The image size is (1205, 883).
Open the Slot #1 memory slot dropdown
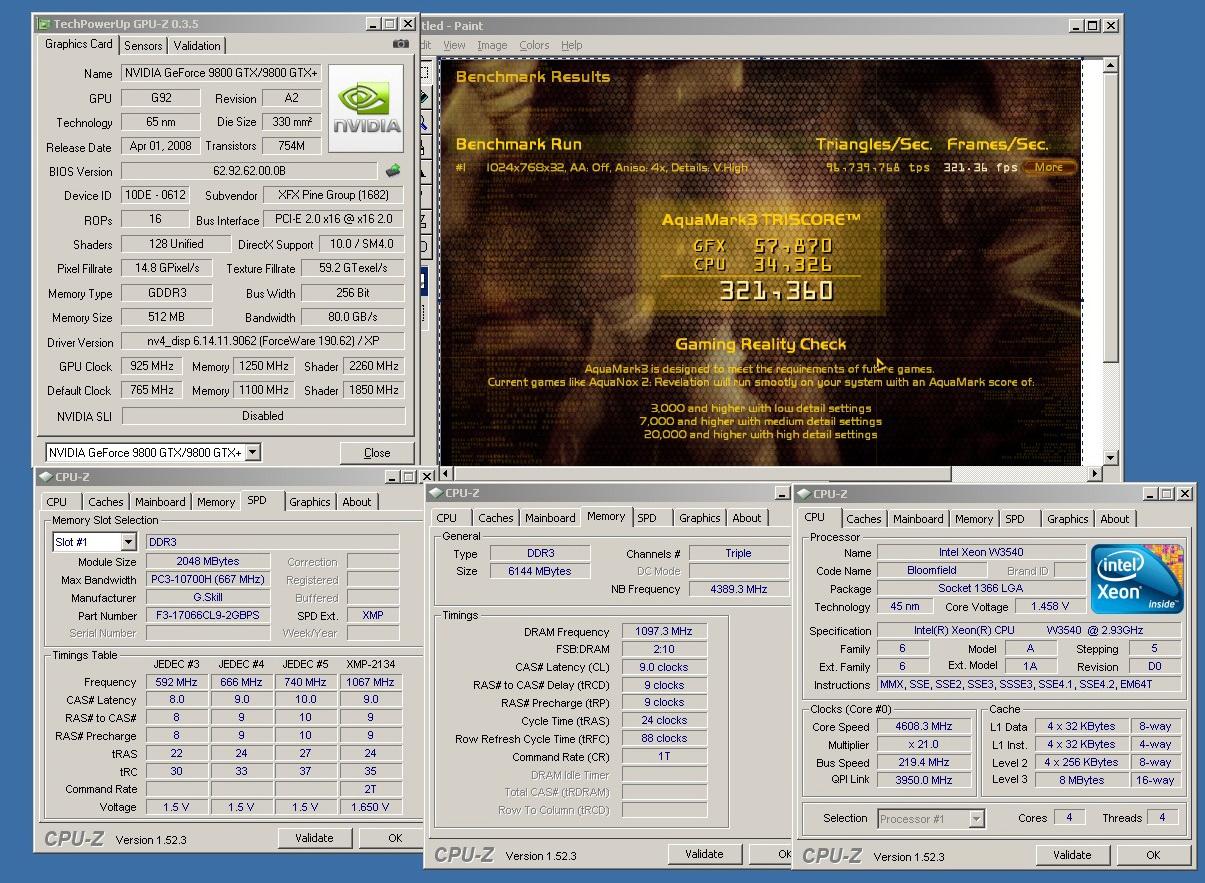(128, 542)
